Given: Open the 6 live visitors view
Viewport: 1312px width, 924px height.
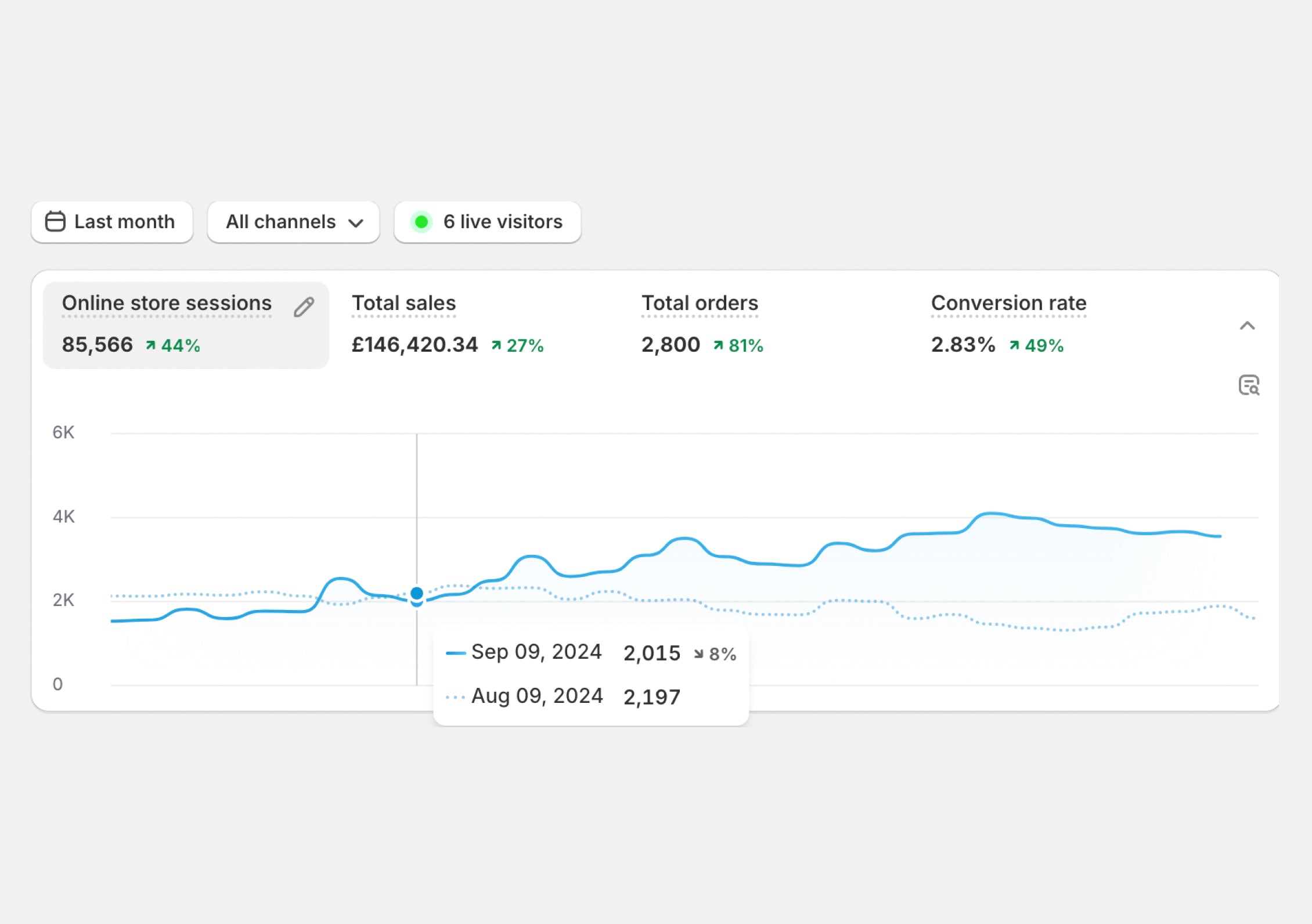Looking at the screenshot, I should click(502, 222).
